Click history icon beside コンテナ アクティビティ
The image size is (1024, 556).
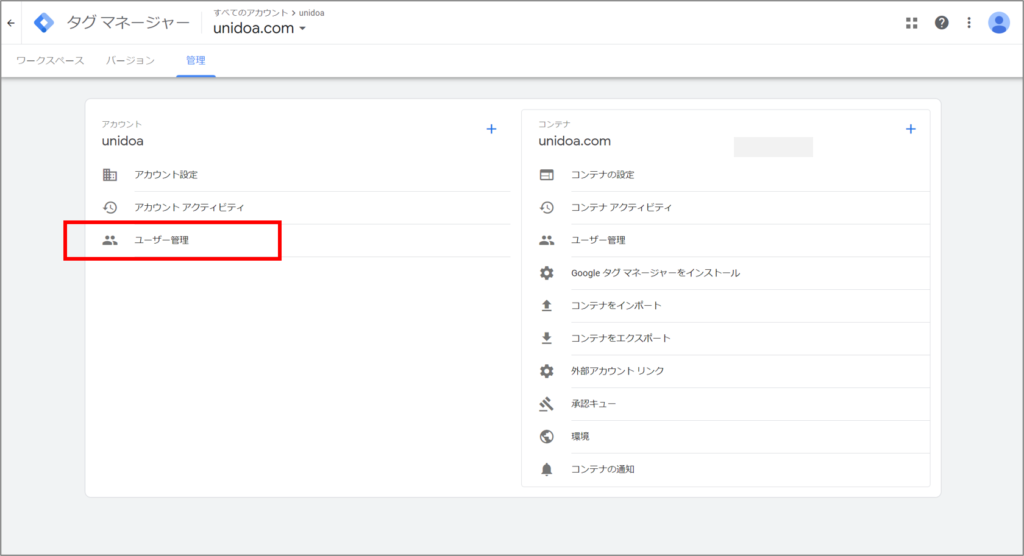547,208
